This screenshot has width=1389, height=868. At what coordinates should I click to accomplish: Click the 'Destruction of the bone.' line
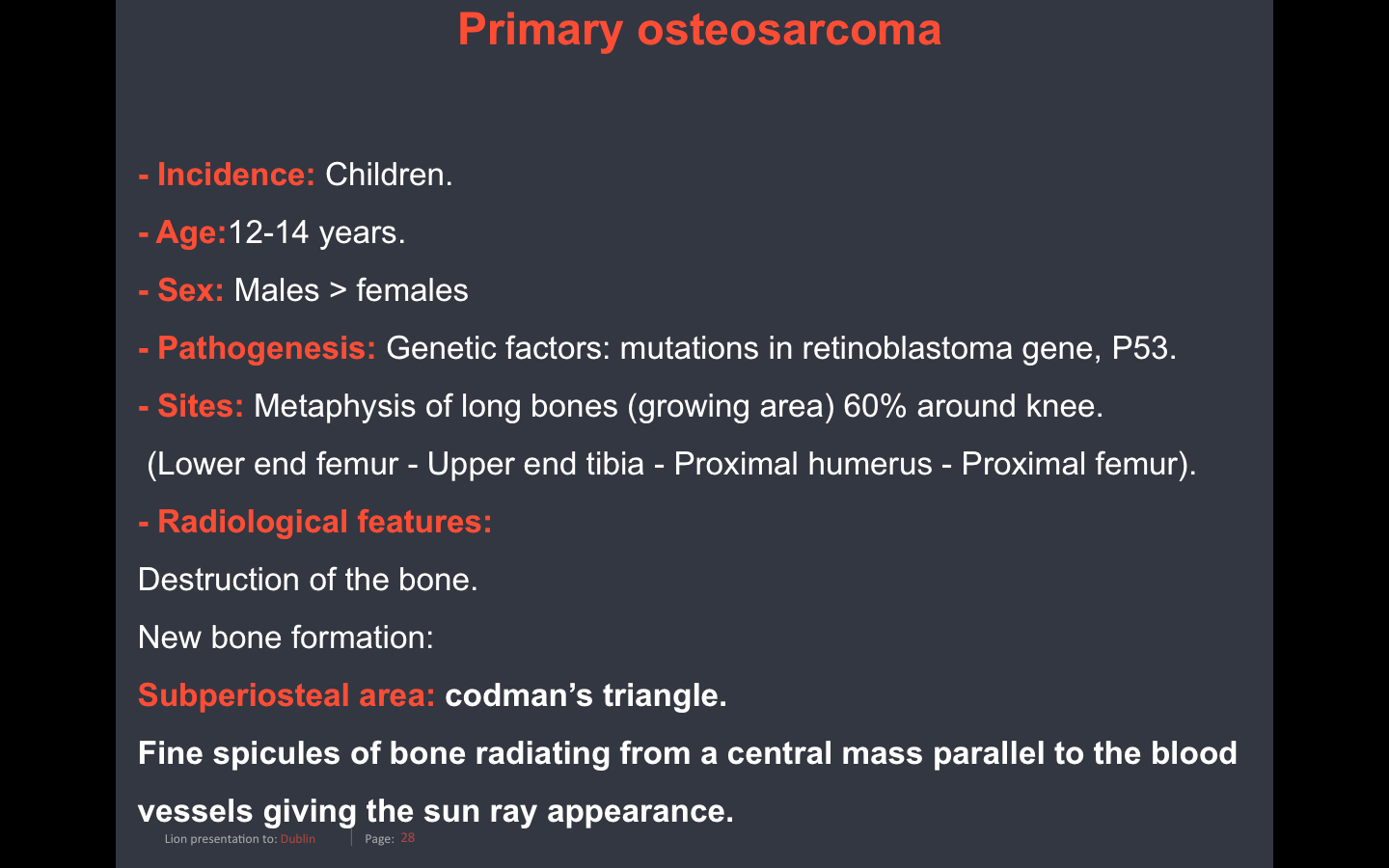[308, 580]
